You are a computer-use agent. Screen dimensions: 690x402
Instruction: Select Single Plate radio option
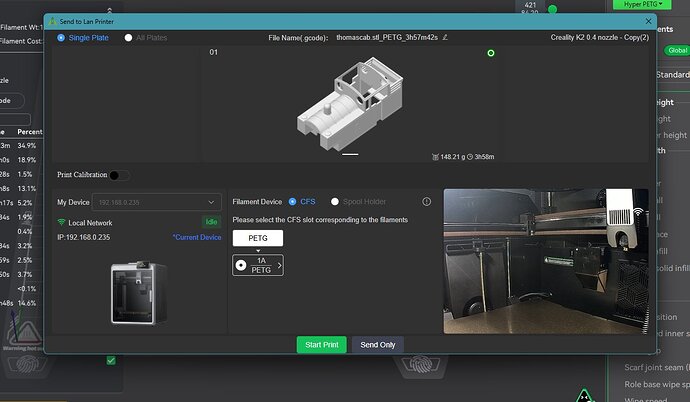coord(61,38)
